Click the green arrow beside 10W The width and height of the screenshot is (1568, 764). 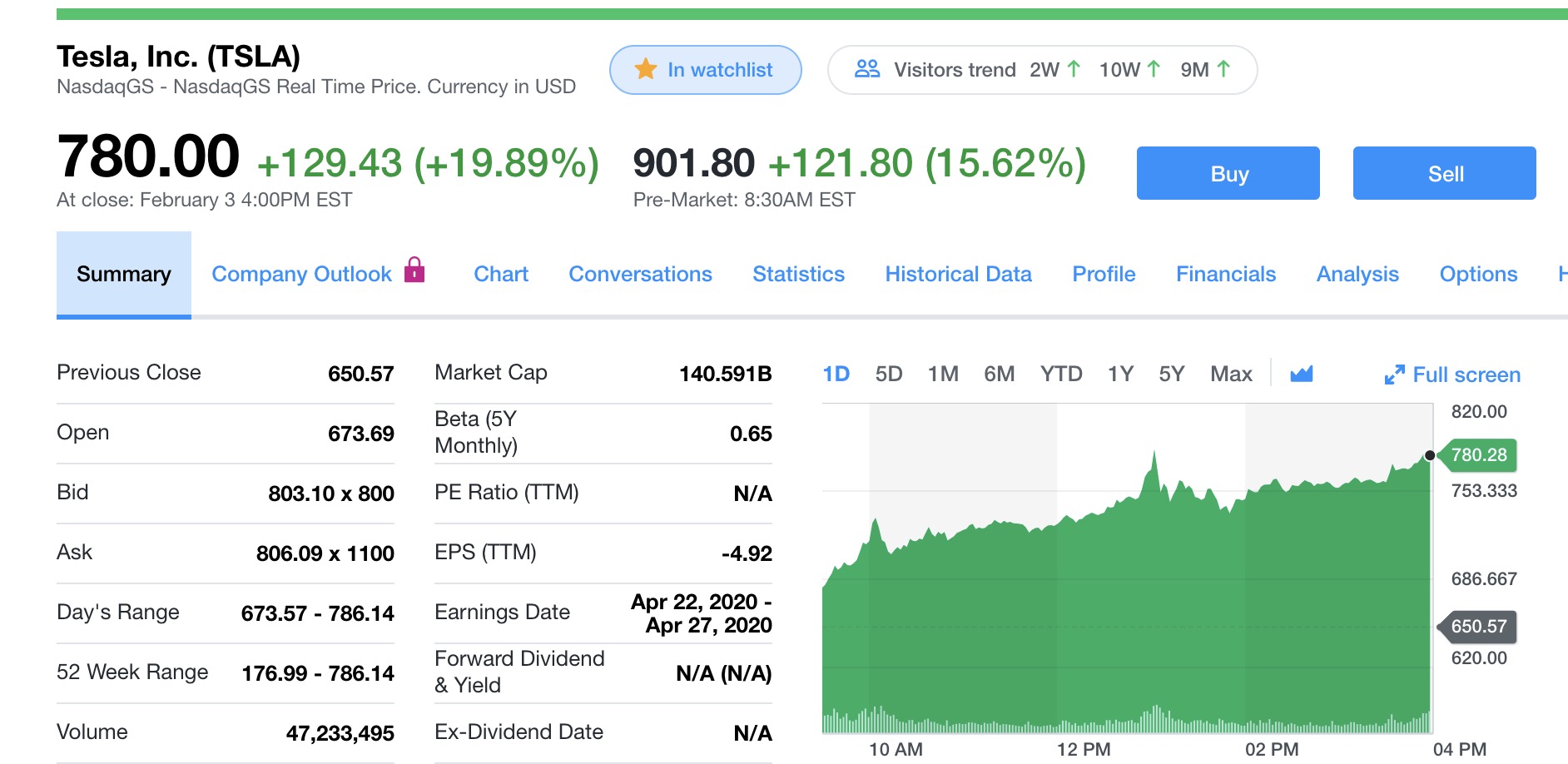(1154, 69)
